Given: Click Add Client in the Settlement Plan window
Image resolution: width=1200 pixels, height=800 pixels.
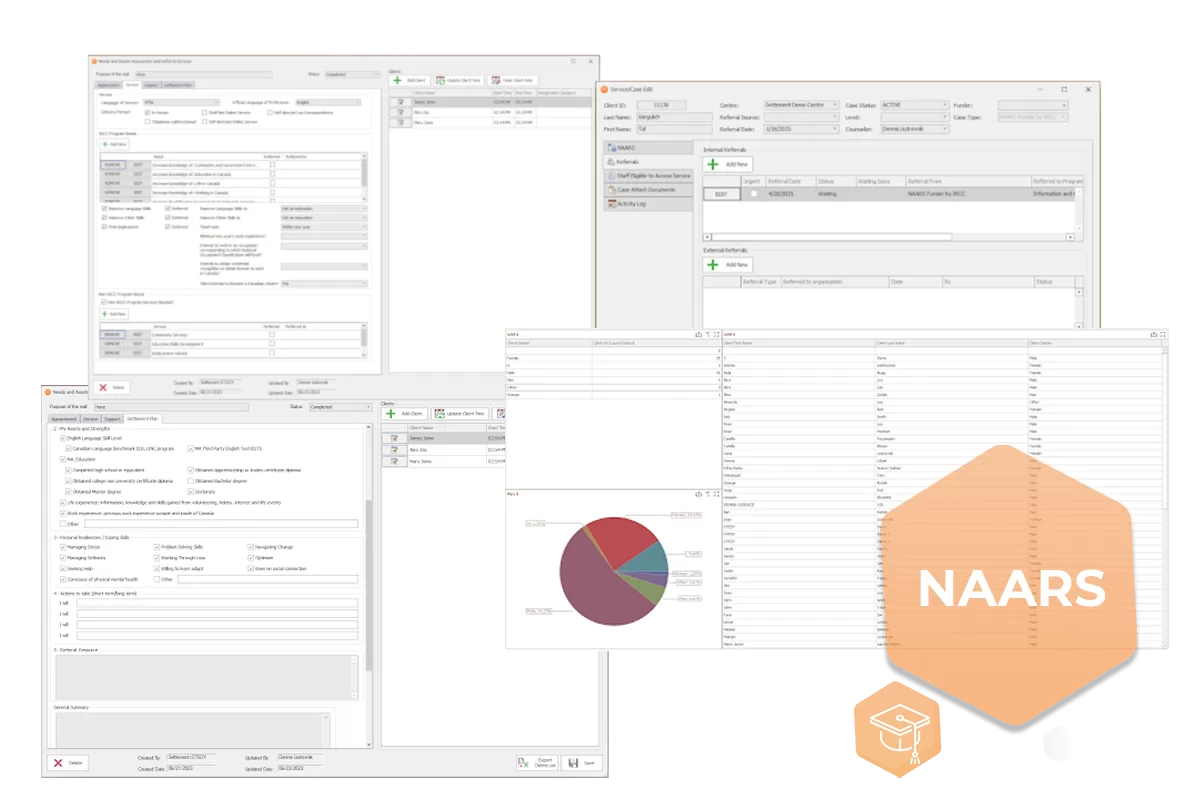Looking at the screenshot, I should 405,413.
